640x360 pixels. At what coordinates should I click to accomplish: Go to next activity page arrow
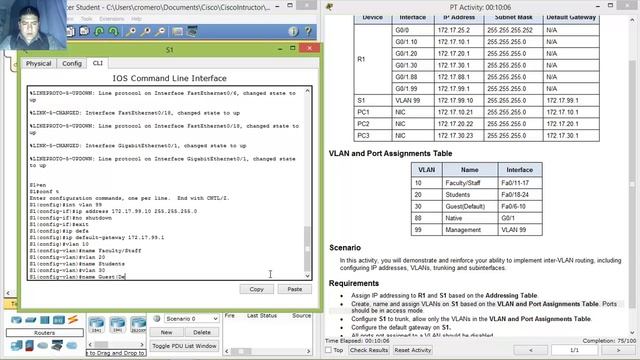pyautogui.click(x=618, y=350)
